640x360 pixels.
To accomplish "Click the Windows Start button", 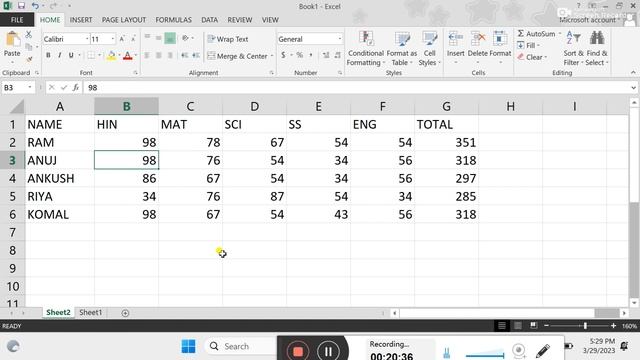I will click(x=188, y=346).
